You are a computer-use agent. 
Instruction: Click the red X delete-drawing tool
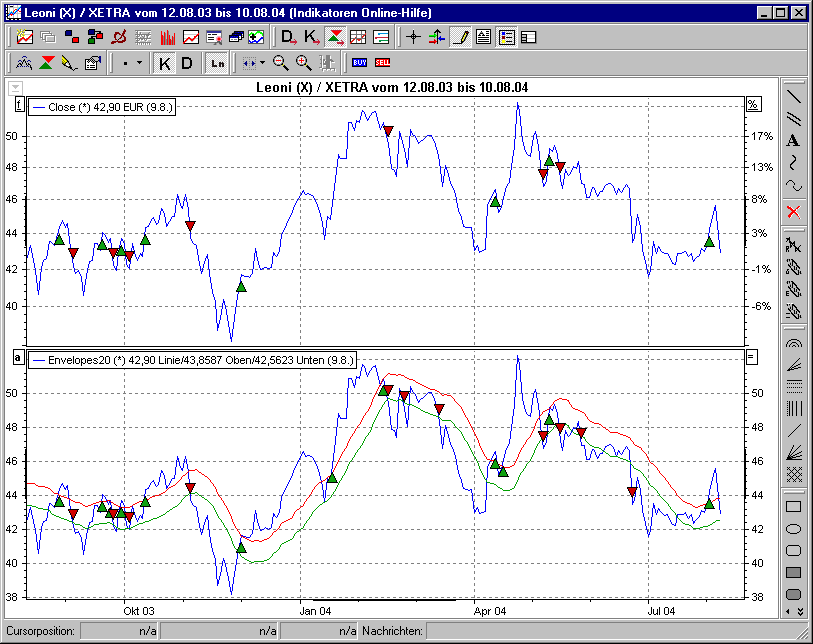click(x=792, y=211)
